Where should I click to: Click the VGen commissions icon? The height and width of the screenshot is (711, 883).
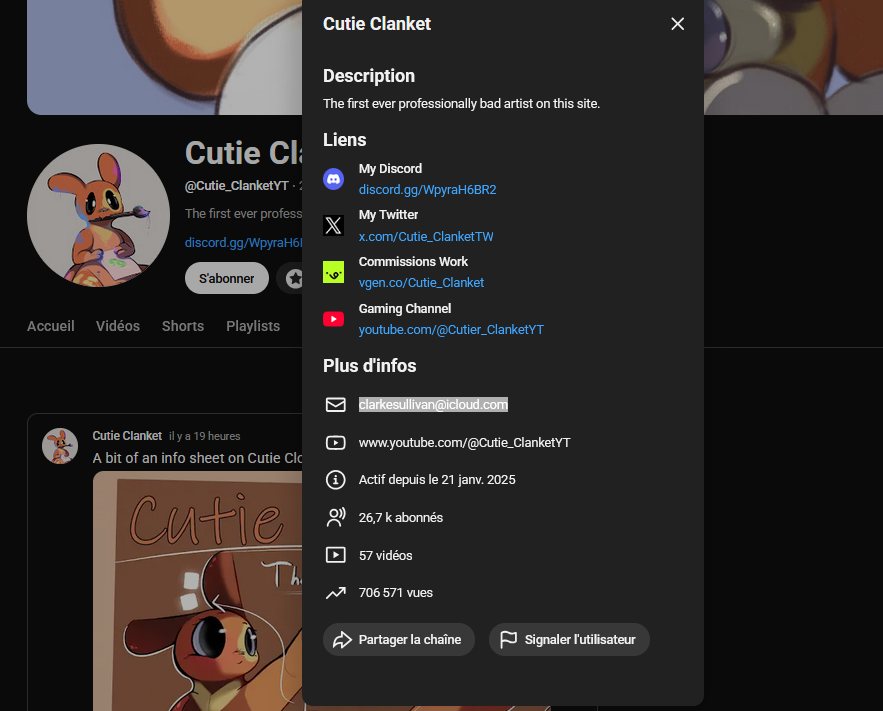coord(334,272)
